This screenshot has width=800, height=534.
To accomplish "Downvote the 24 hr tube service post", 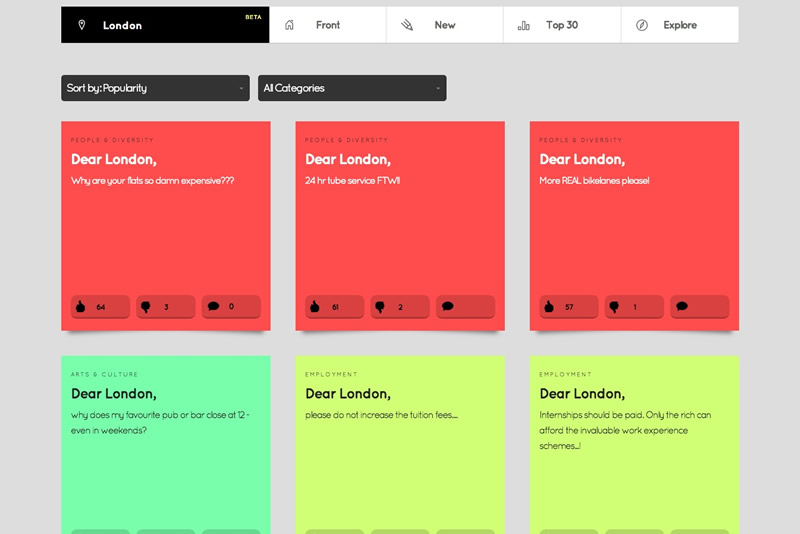I will click(x=400, y=307).
